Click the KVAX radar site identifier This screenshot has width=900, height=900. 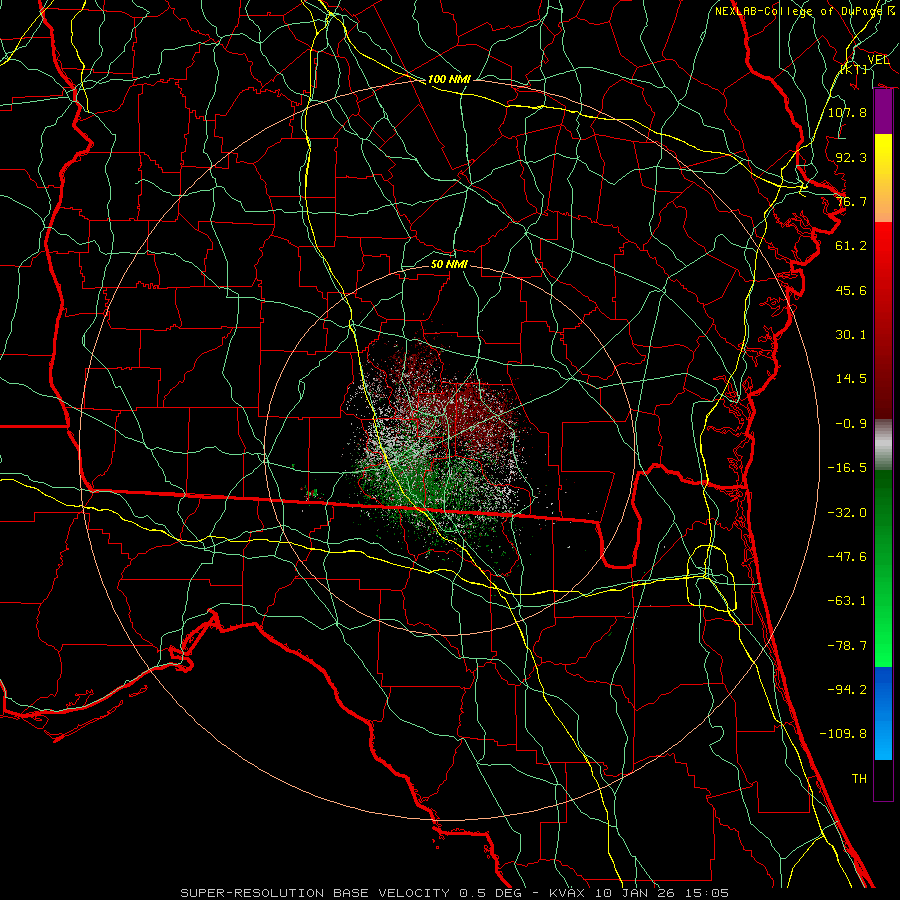point(567,893)
